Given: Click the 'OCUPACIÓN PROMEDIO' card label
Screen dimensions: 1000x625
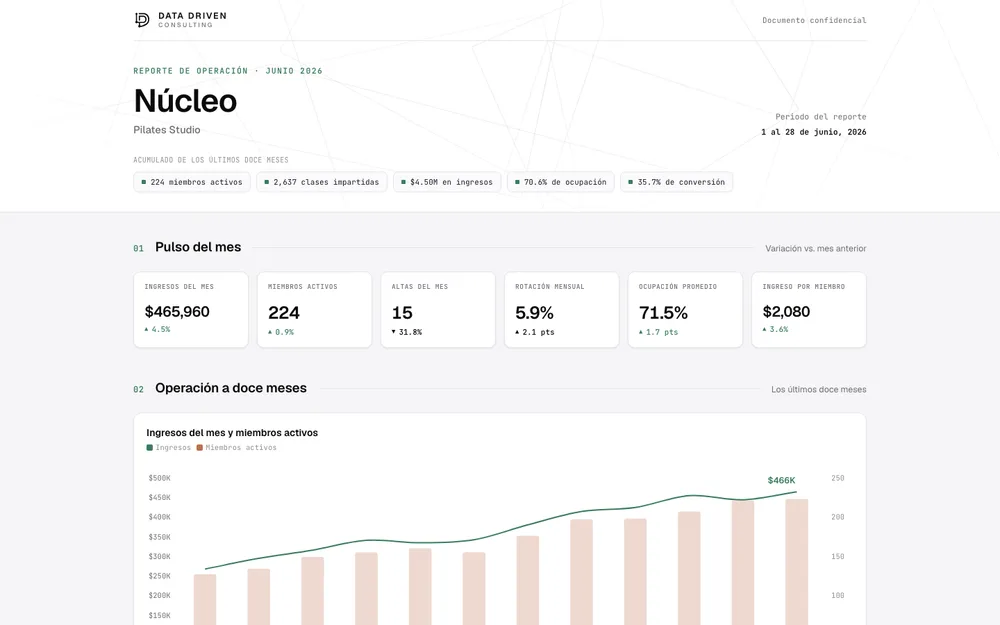Looking at the screenshot, I should click(678, 287).
